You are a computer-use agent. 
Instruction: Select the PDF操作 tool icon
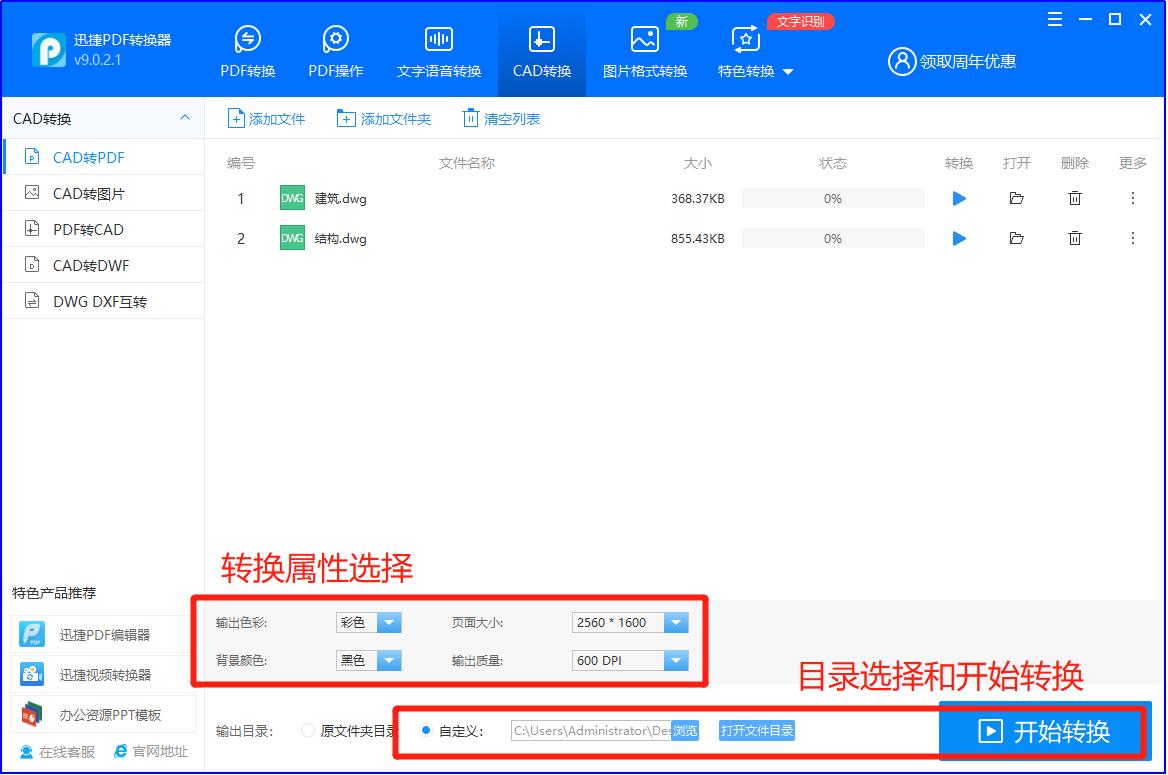click(x=335, y=50)
